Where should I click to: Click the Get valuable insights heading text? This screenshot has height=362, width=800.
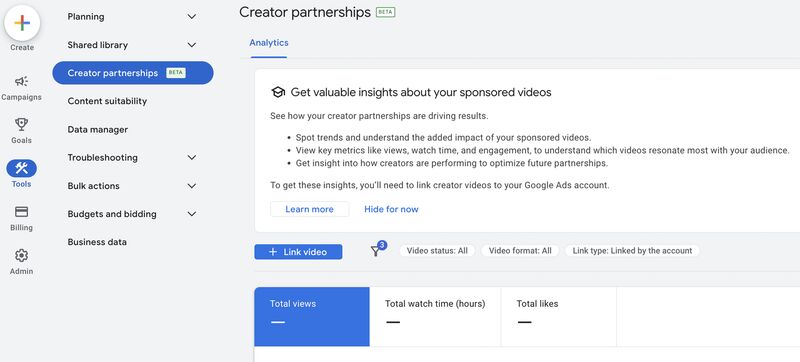coord(421,92)
